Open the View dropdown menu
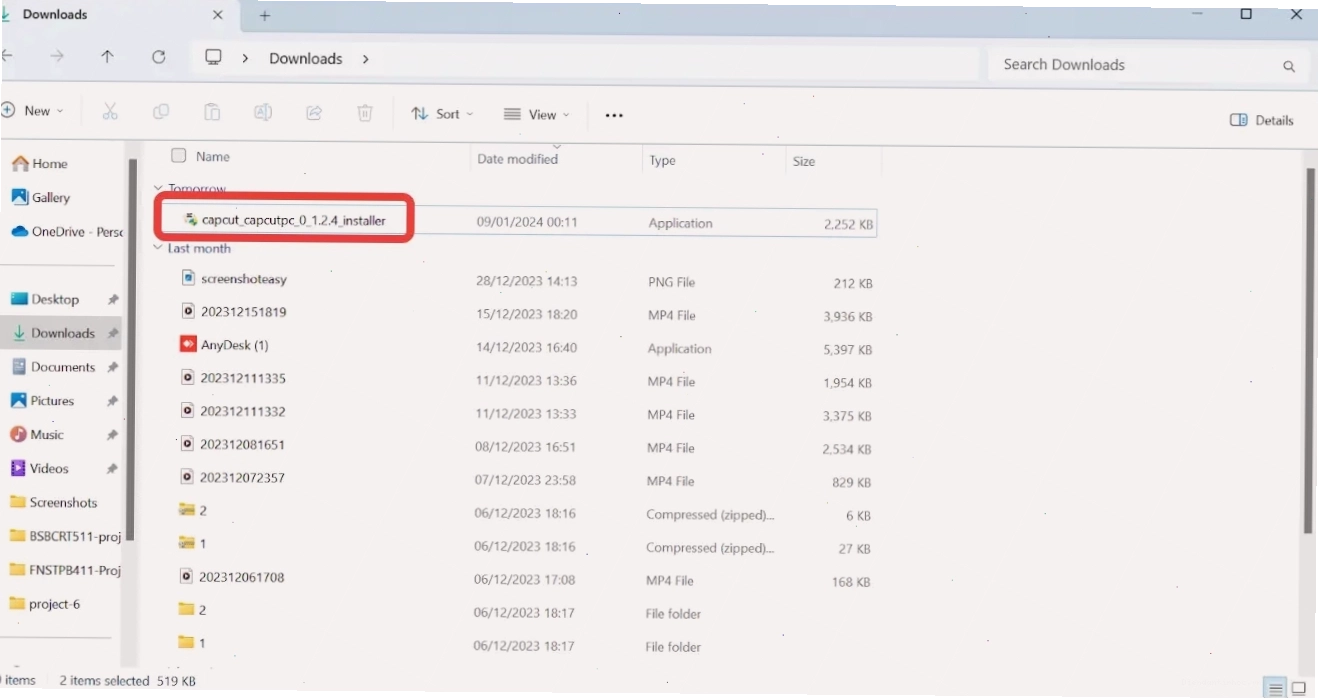Image resolution: width=1318 pixels, height=699 pixels. [x=535, y=114]
